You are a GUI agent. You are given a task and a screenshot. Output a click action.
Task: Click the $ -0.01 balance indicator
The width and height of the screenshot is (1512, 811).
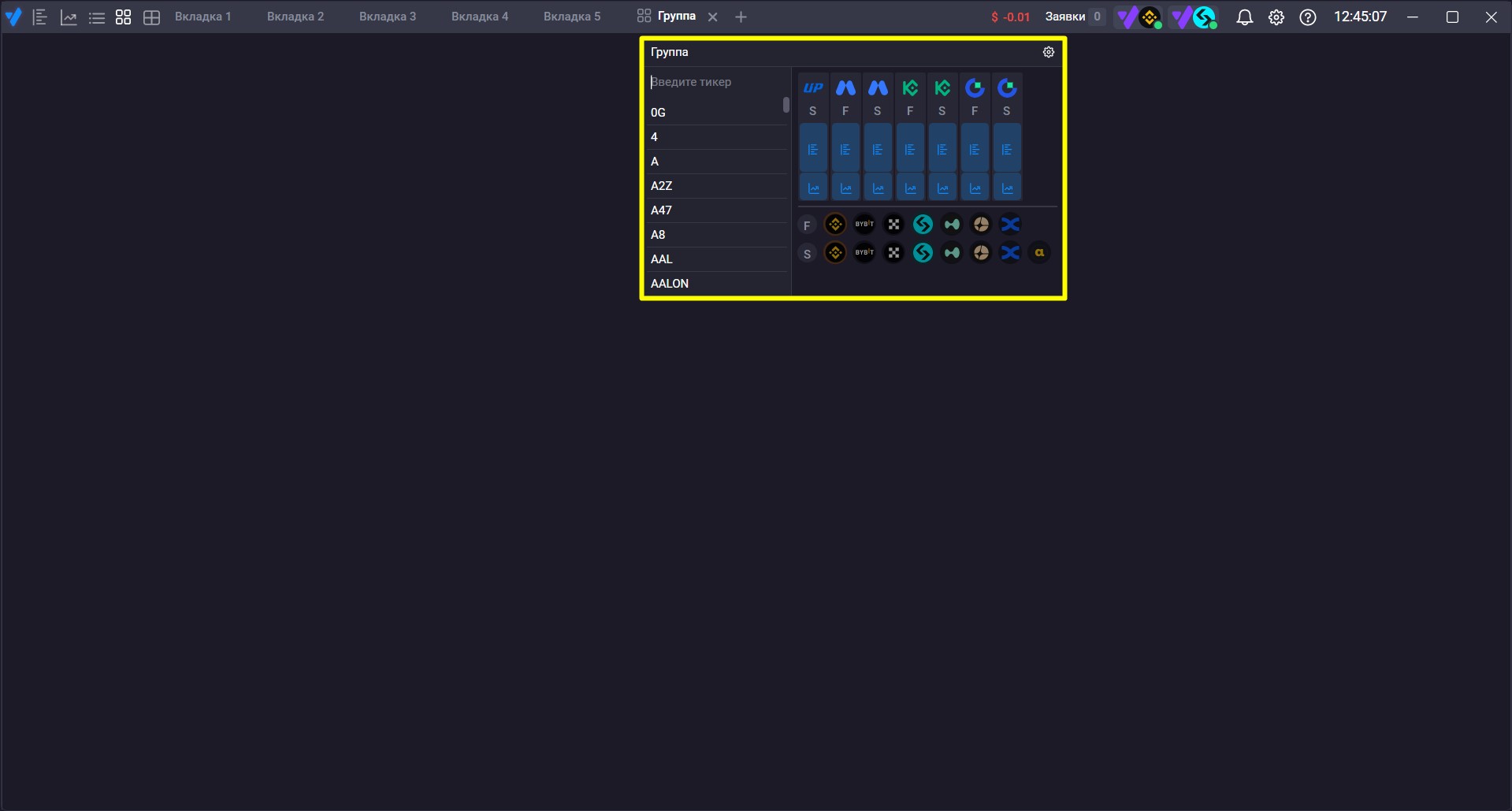click(x=1010, y=17)
